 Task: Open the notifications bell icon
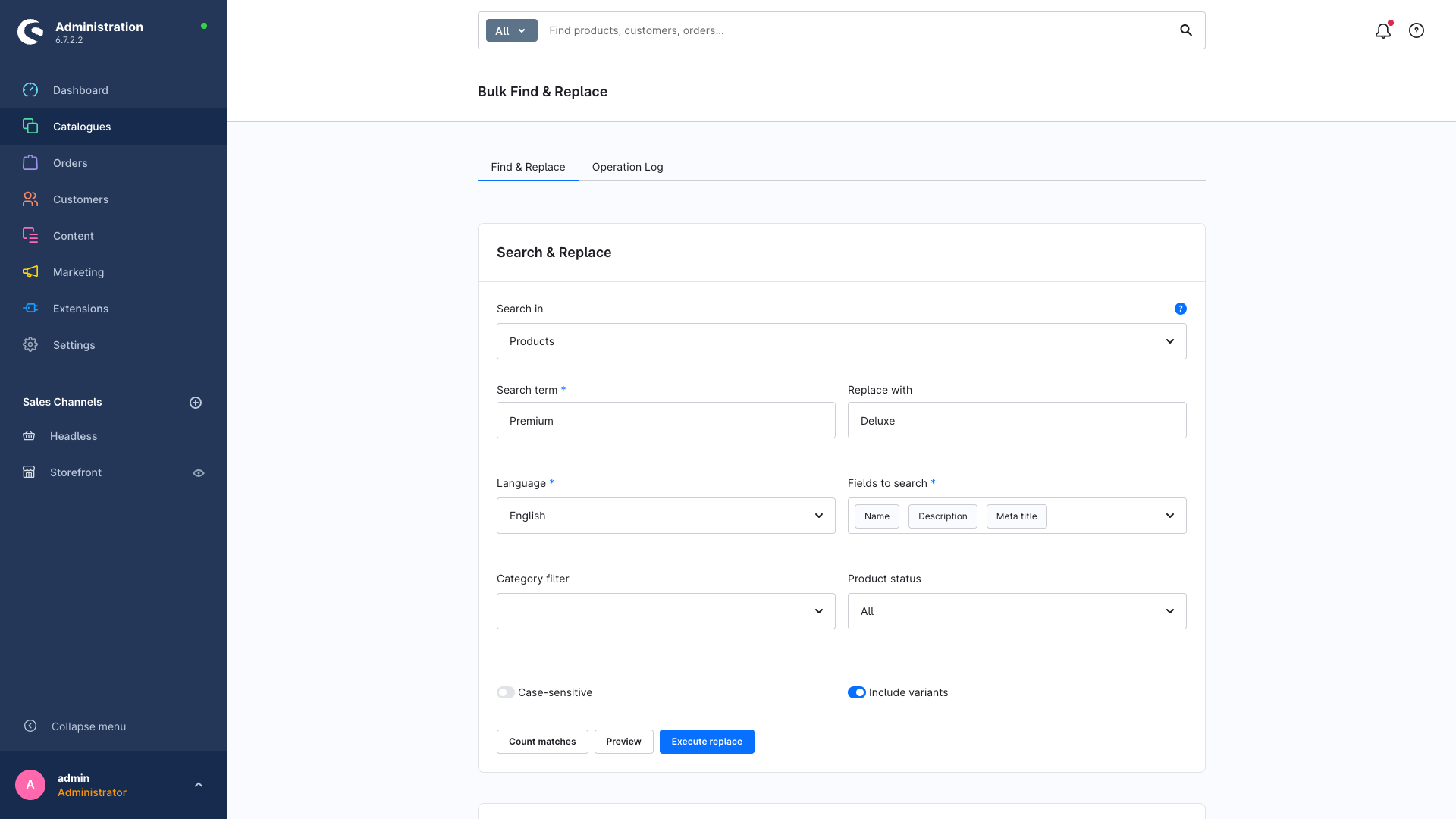pos(1383,30)
